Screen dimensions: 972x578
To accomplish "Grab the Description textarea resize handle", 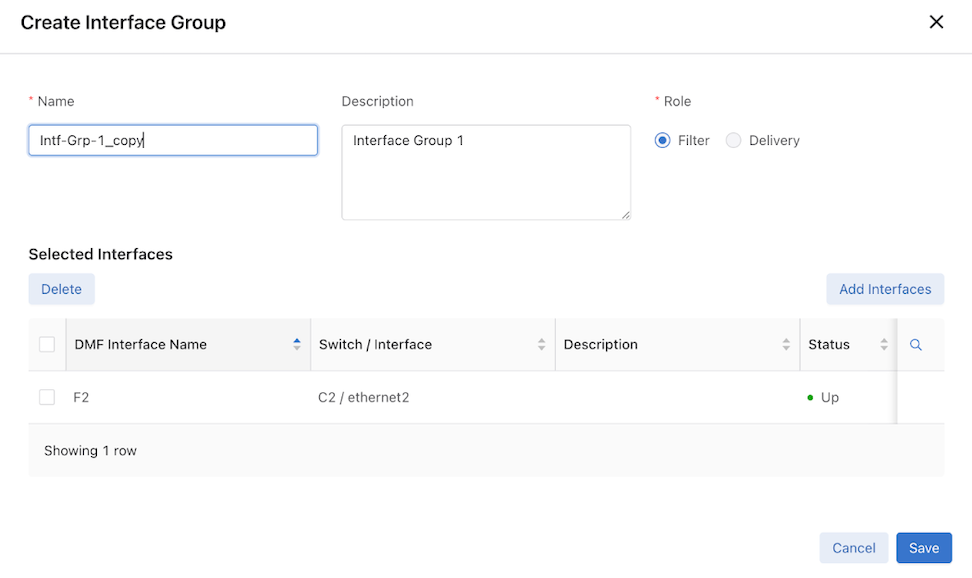I will (625, 214).
